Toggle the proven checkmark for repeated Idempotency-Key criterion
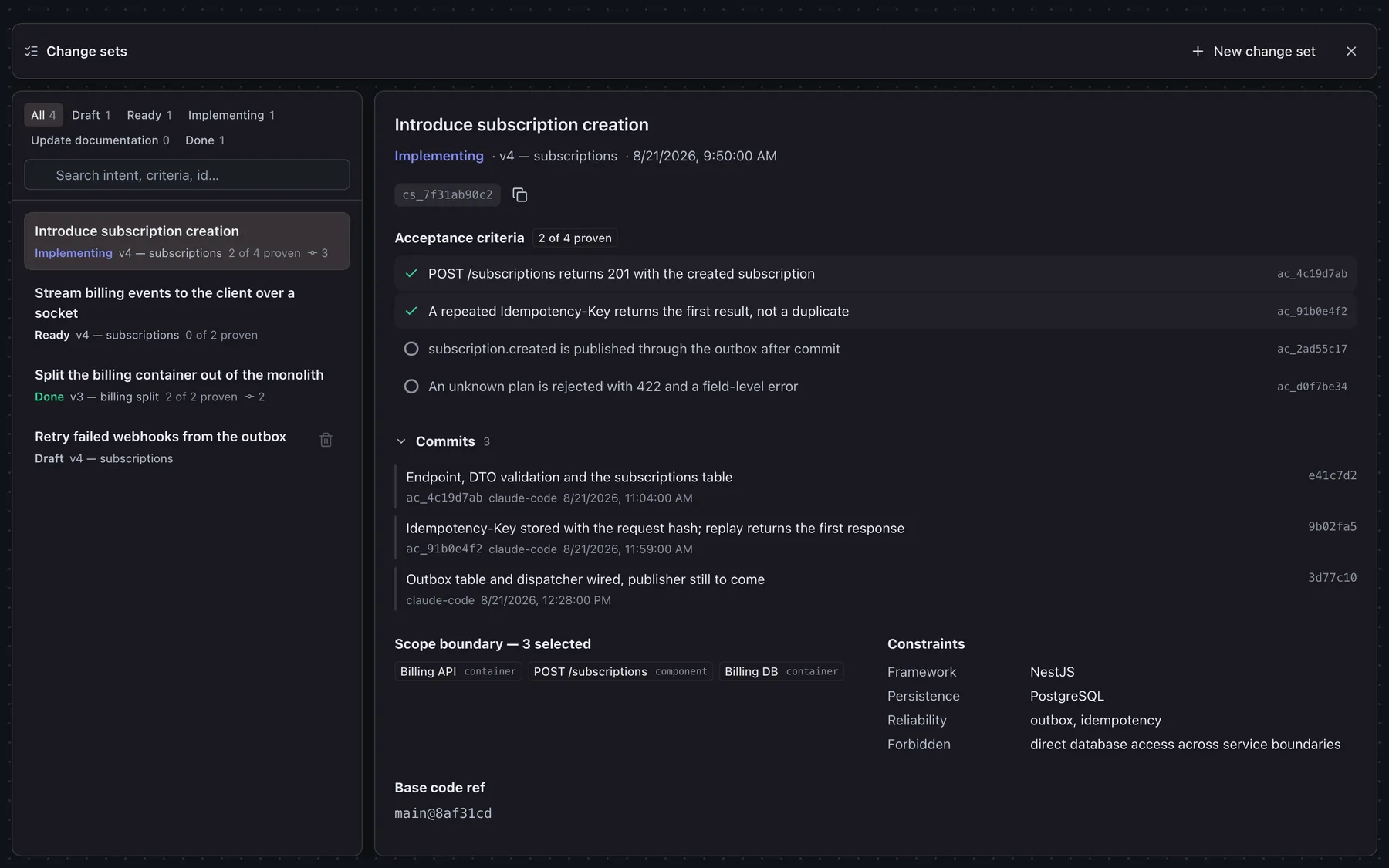This screenshot has width=1389, height=868. (411, 311)
